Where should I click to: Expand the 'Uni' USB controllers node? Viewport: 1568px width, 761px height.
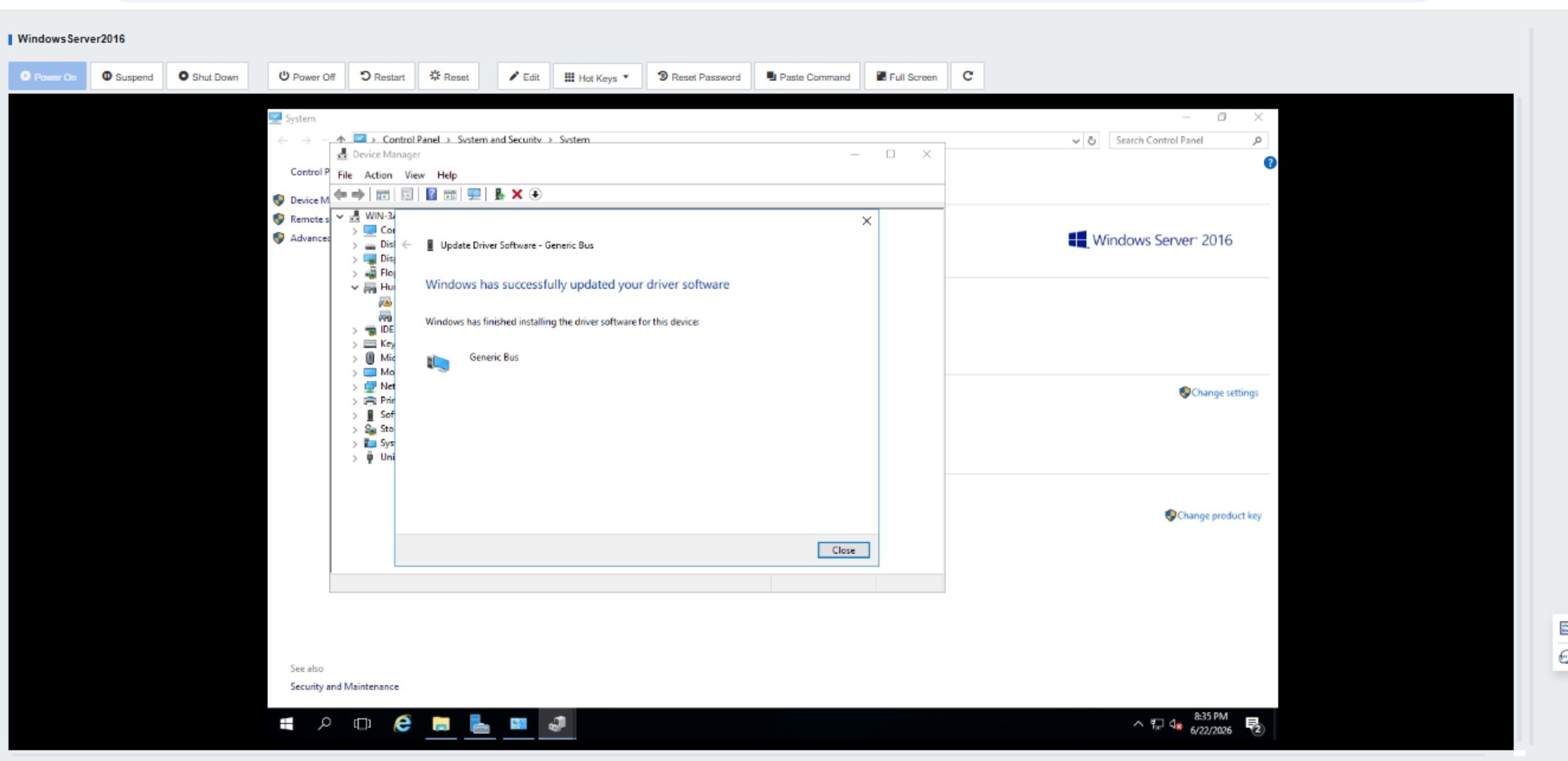tap(355, 458)
